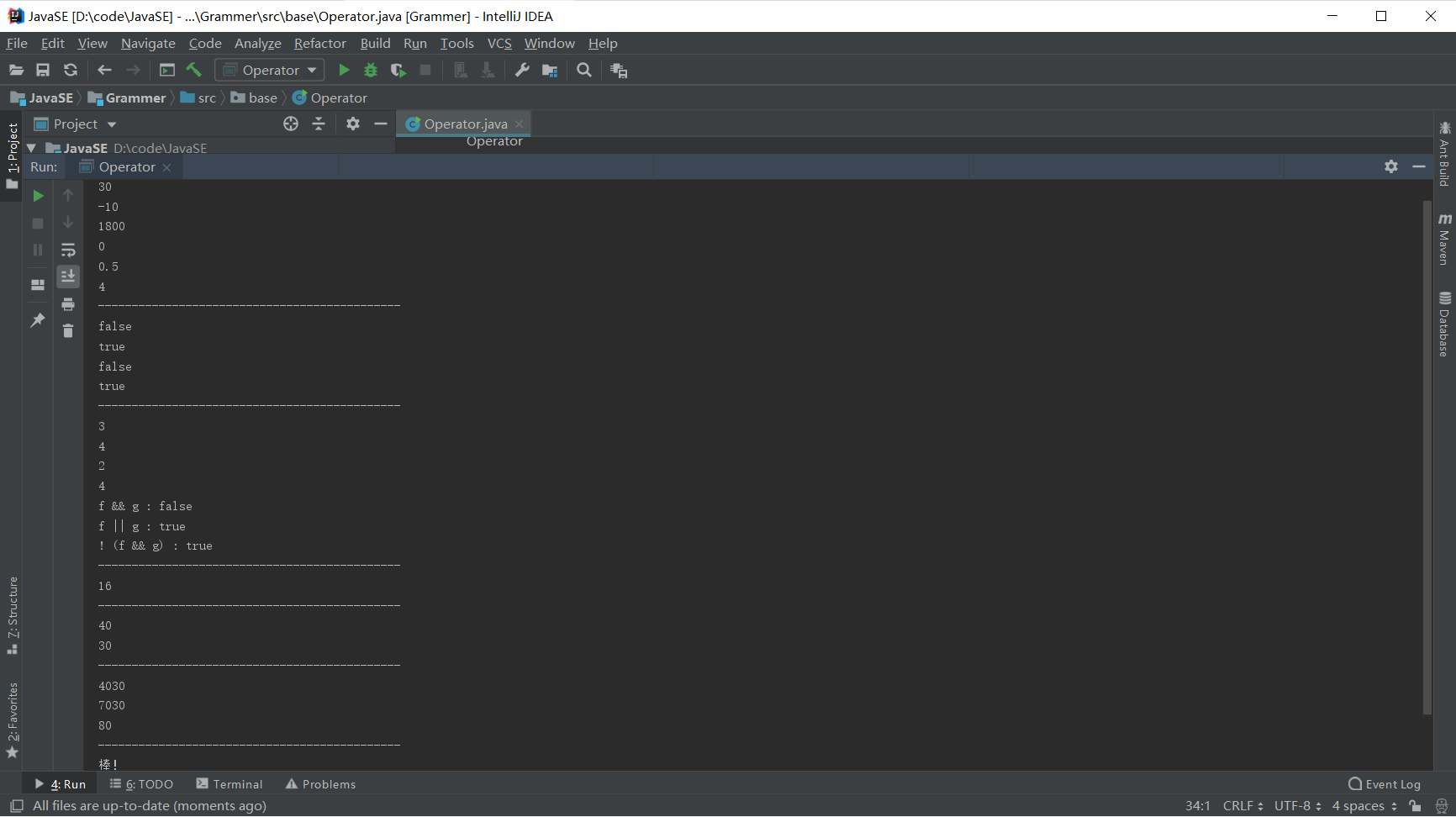1456x817 pixels.
Task: Click the src breadcrumb
Action: click(198, 98)
